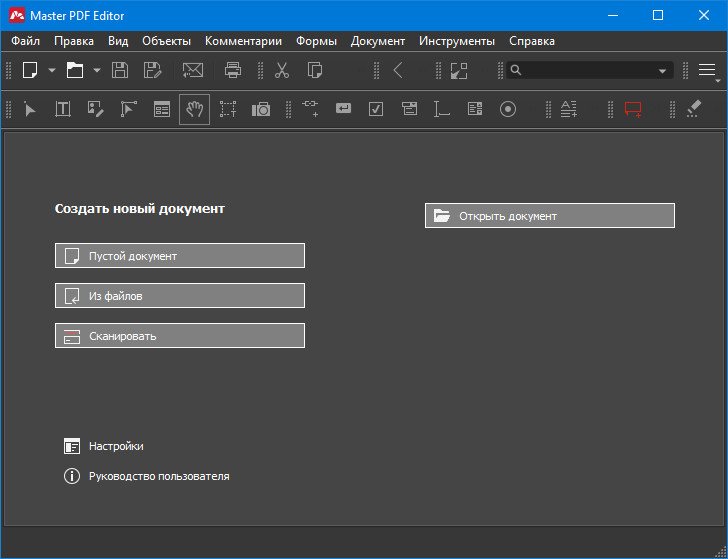This screenshot has height=559, width=728.
Task: Click the previous page left chevron
Action: pos(397,71)
